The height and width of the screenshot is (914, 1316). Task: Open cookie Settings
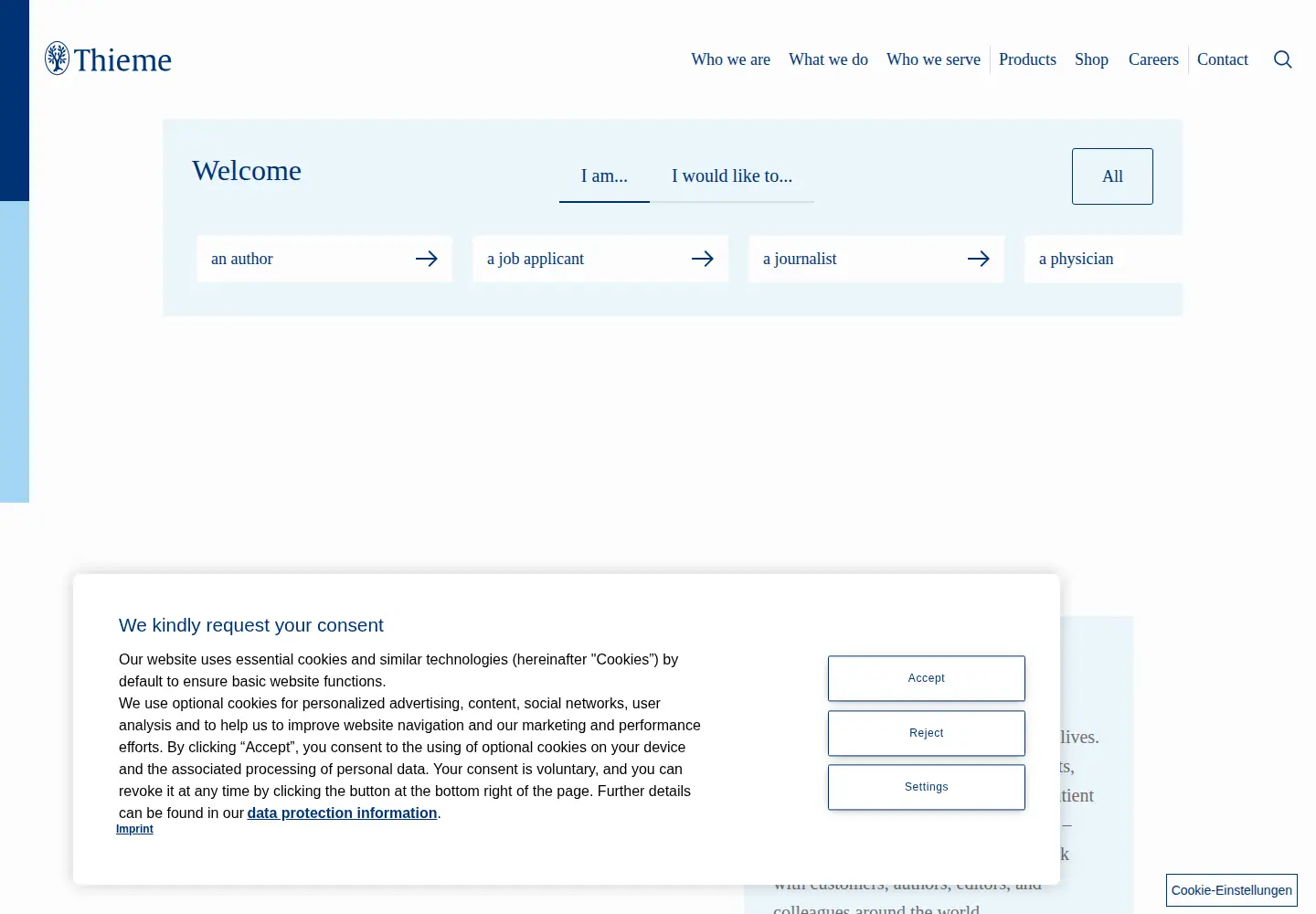(x=927, y=787)
